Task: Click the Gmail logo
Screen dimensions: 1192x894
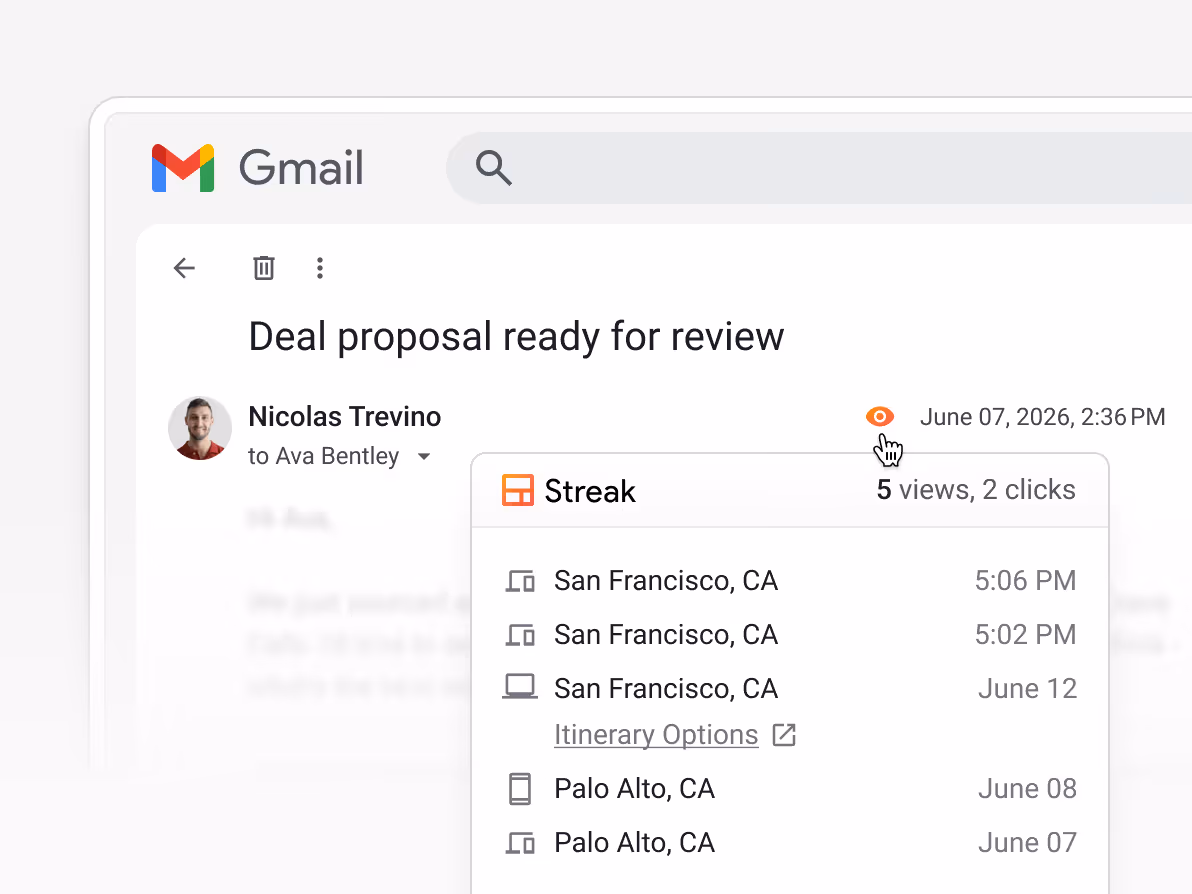Action: coord(258,168)
